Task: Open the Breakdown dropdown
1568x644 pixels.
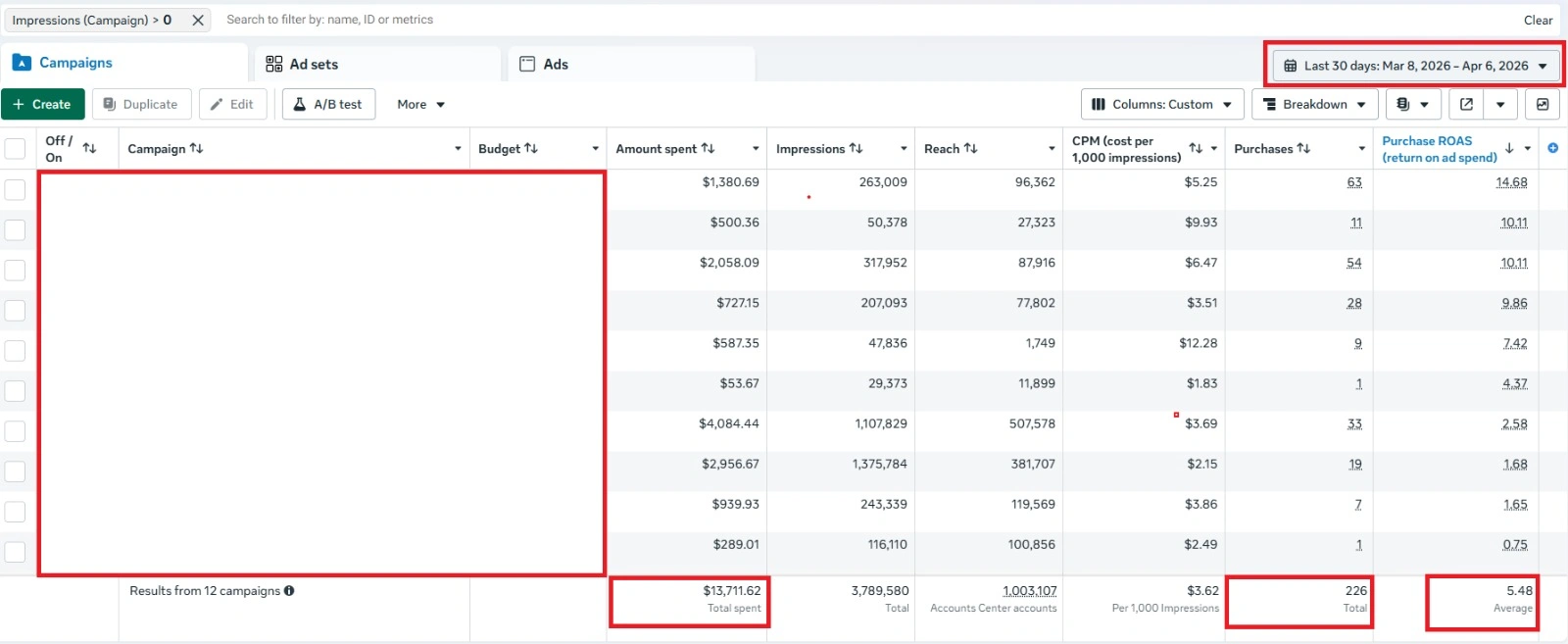Action: click(1314, 104)
